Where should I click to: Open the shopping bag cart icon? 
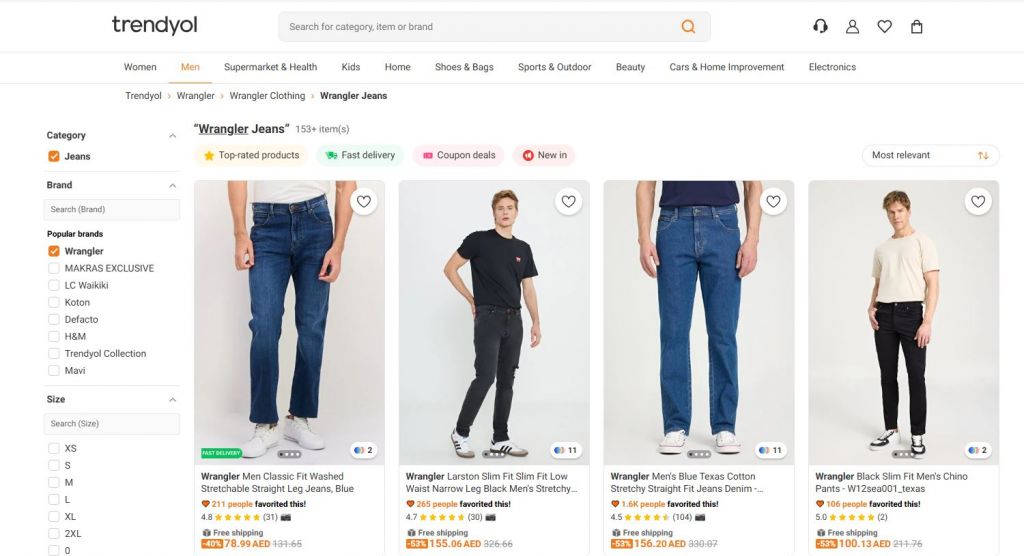pyautogui.click(x=916, y=27)
